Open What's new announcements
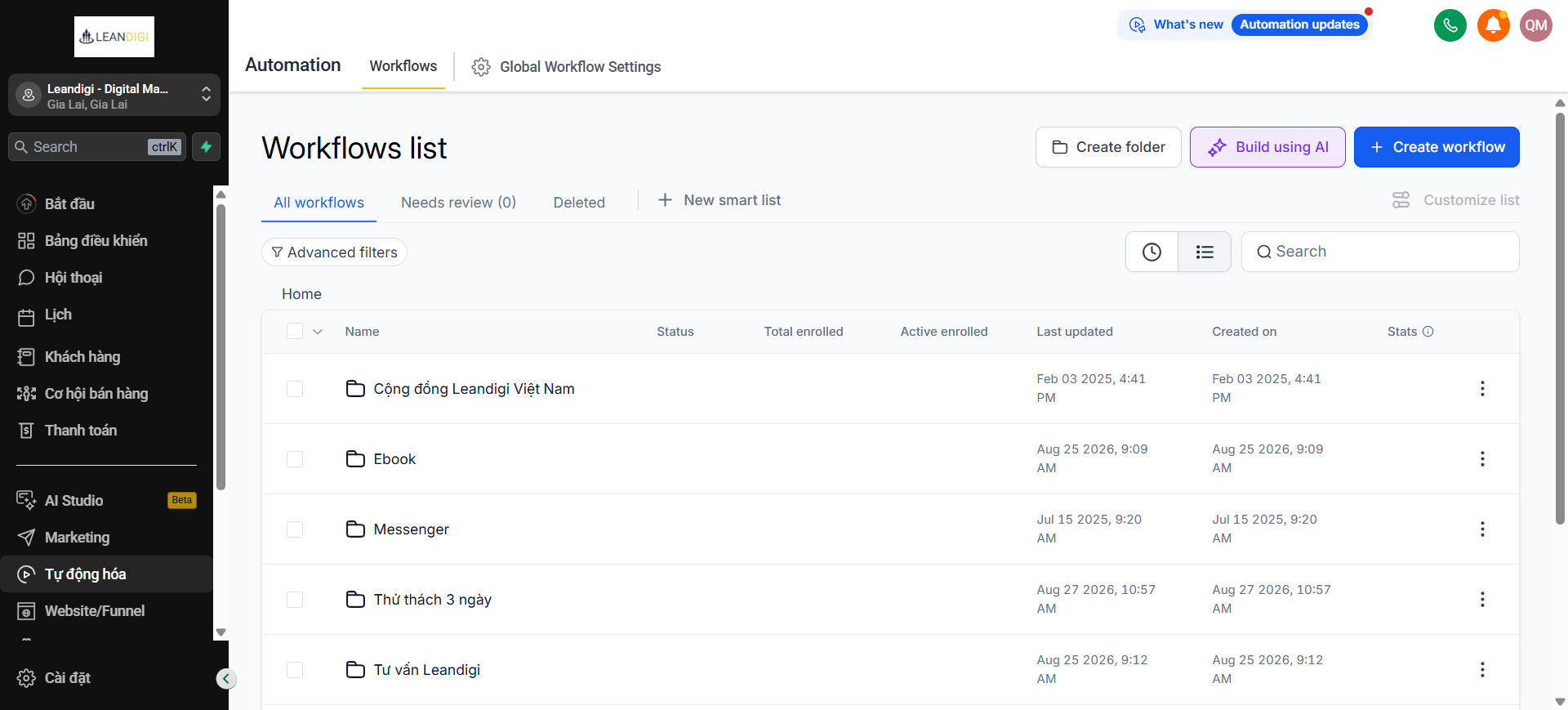 tap(1177, 25)
